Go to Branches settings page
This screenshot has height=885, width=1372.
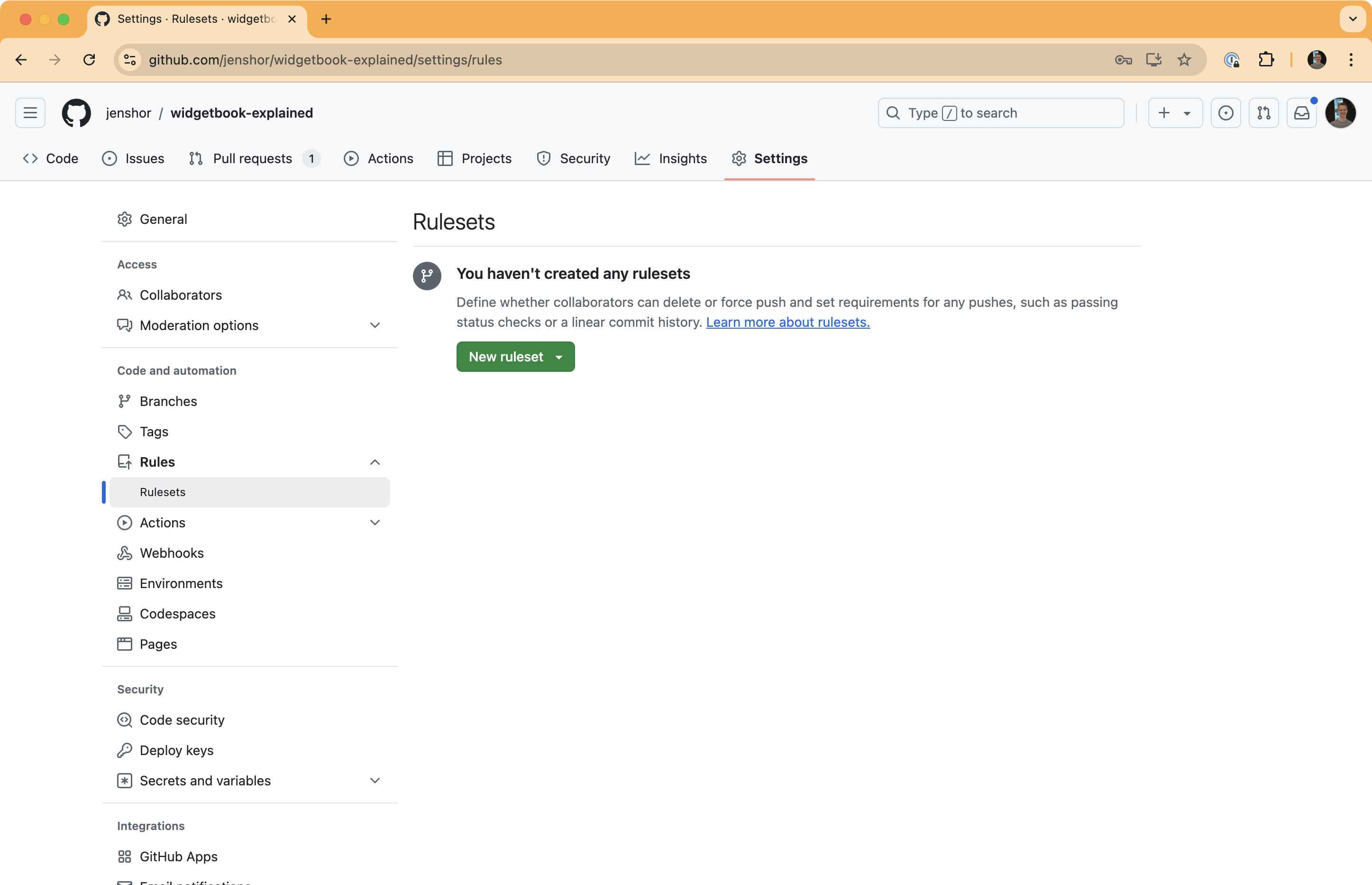(x=168, y=401)
